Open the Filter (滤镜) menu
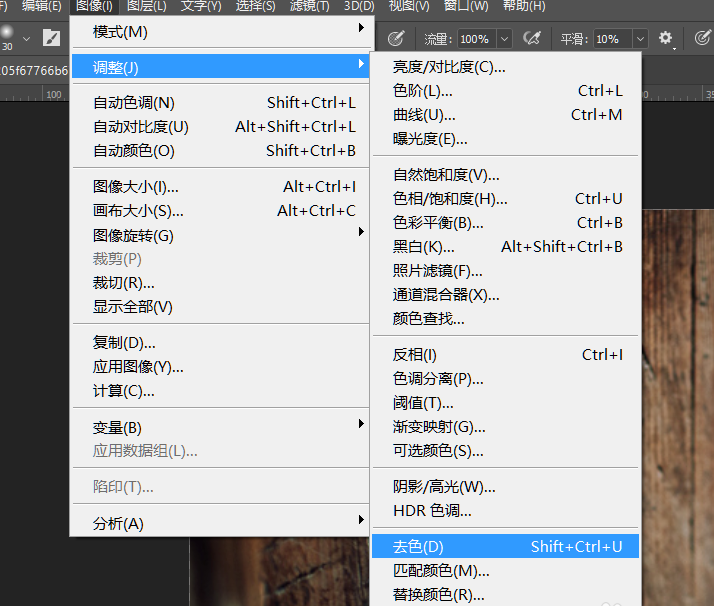The width and height of the screenshot is (714, 606). pos(310,6)
